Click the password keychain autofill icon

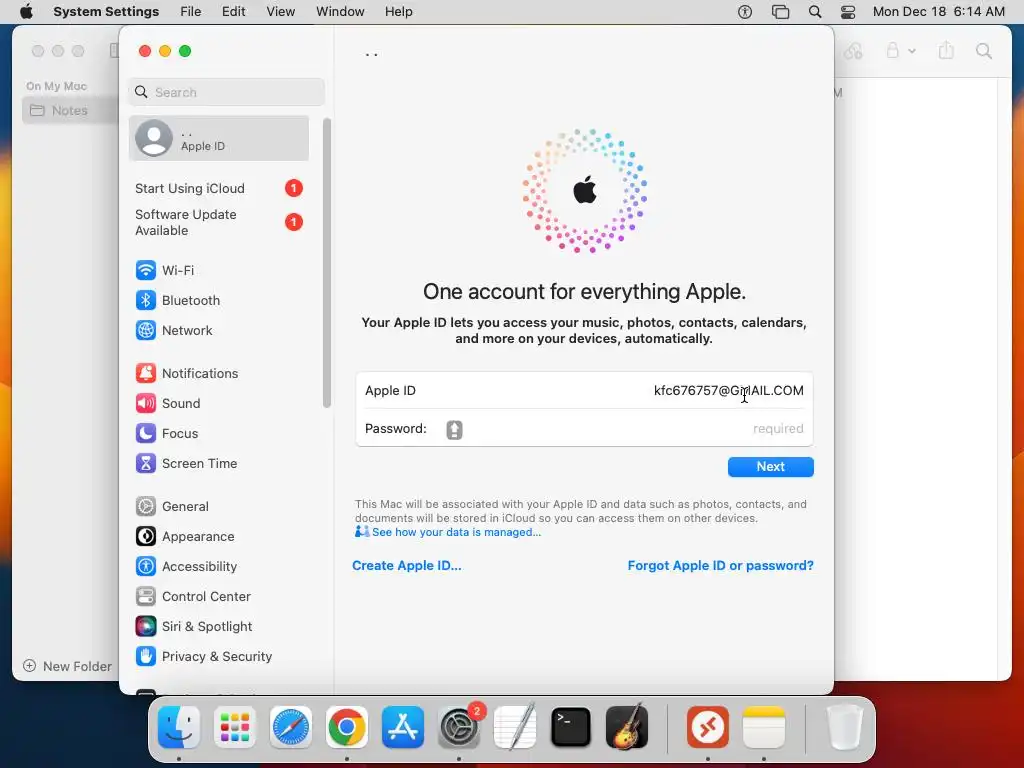tap(455, 430)
